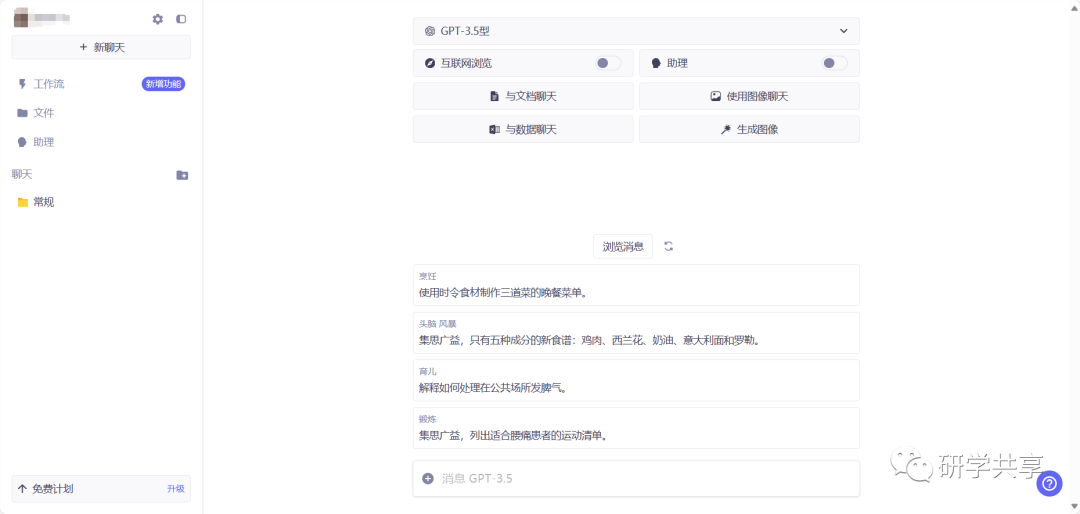
Task: Click the 升级 upgrade link
Action: (x=176, y=489)
